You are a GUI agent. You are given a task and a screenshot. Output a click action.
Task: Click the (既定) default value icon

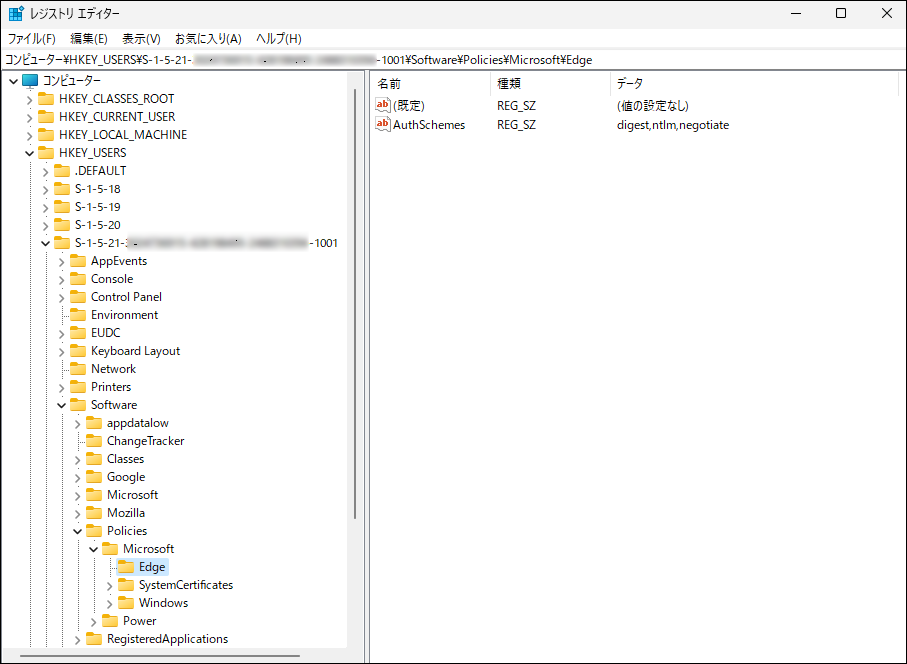382,105
